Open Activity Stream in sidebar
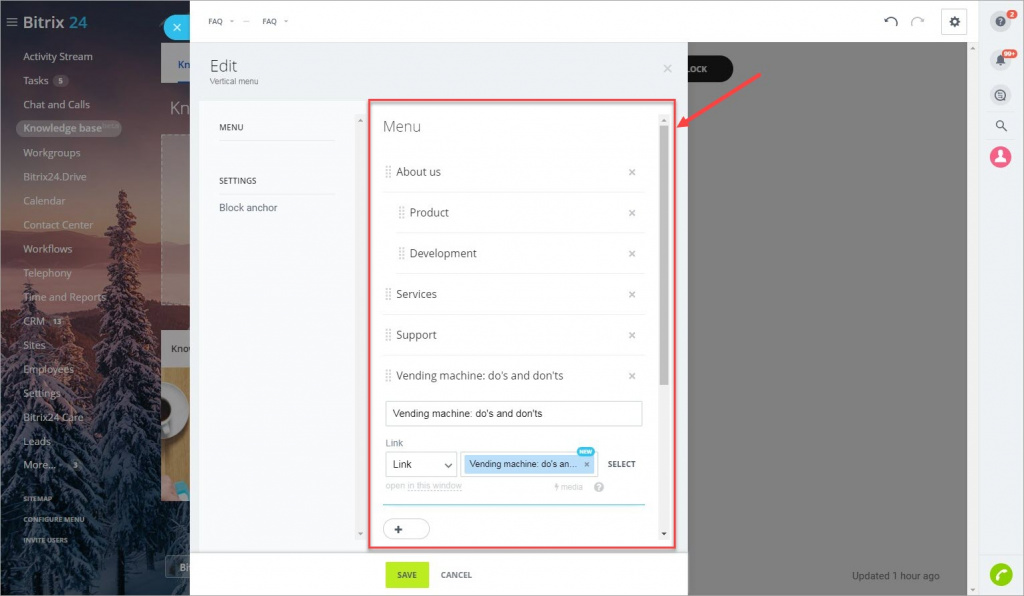This screenshot has width=1024, height=596. (x=57, y=57)
